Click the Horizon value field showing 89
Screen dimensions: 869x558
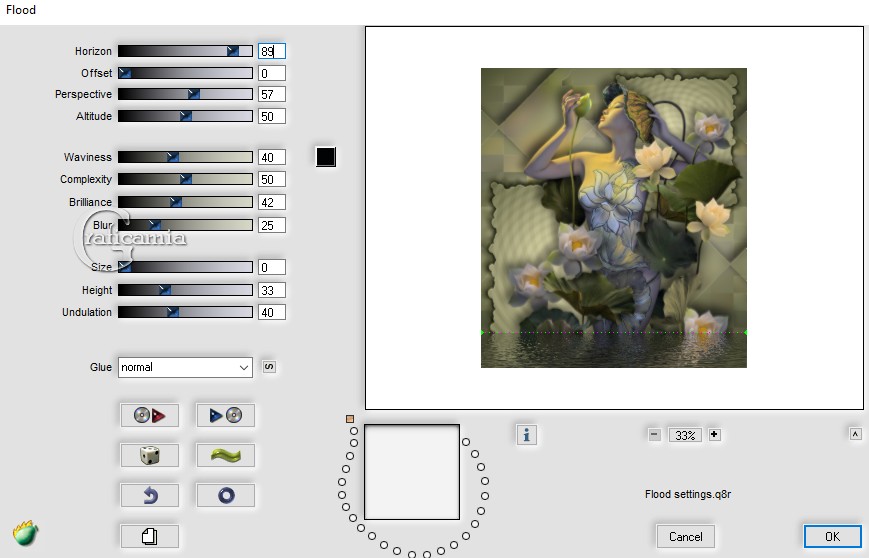[x=272, y=51]
